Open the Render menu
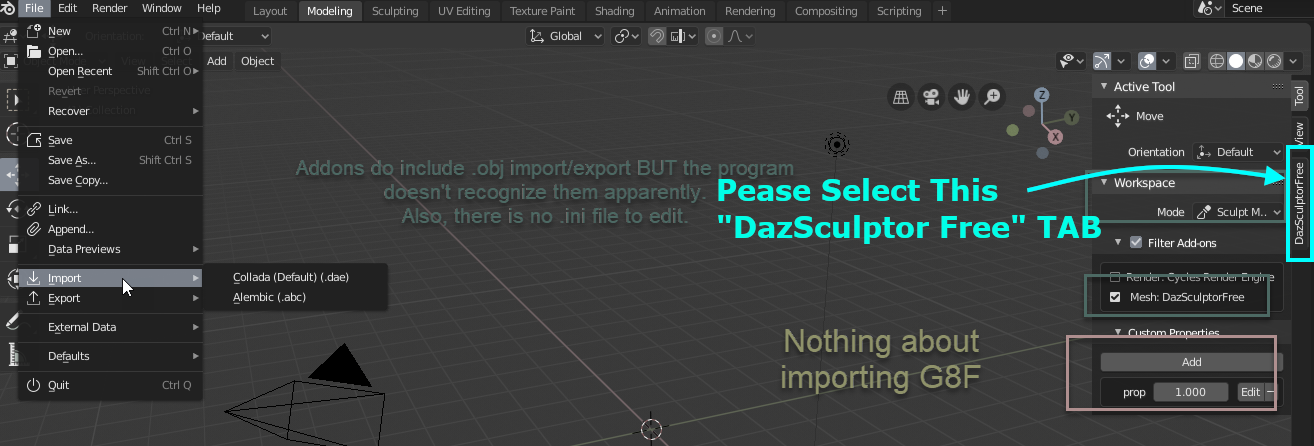The width and height of the screenshot is (1314, 446). coord(109,8)
